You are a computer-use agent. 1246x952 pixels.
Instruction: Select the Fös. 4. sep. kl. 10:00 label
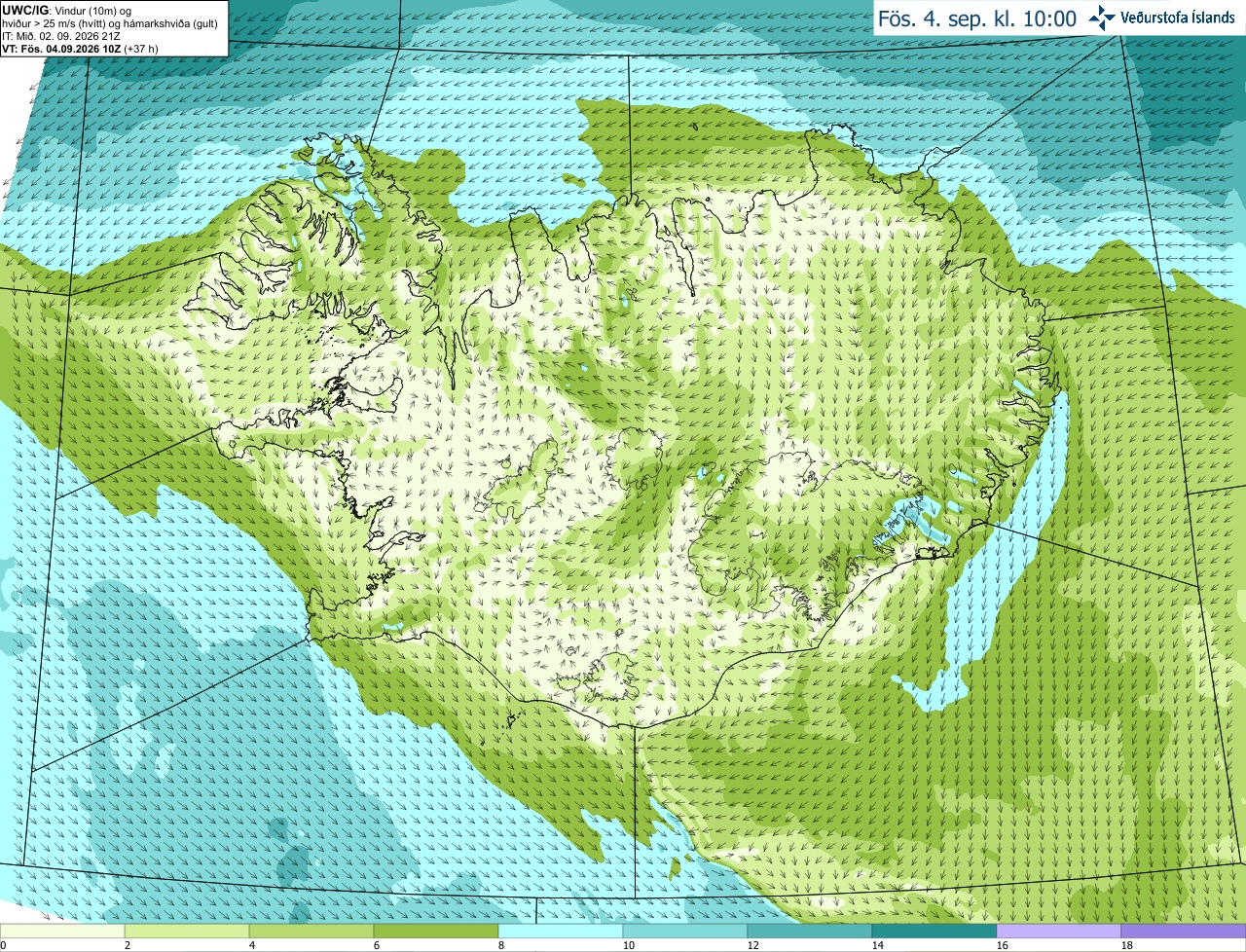click(977, 18)
